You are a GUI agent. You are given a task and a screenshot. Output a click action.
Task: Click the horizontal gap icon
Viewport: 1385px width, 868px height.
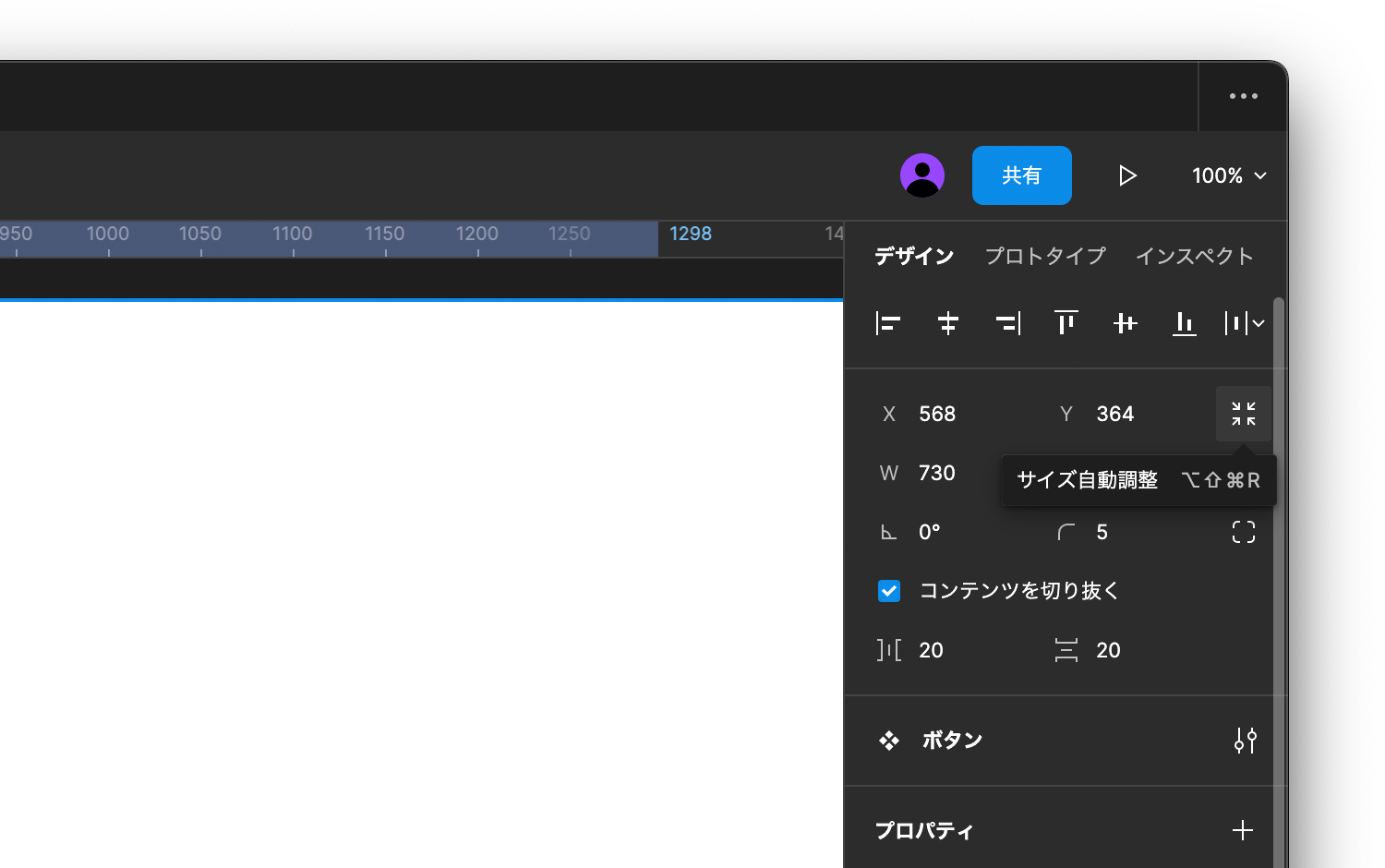click(x=889, y=650)
